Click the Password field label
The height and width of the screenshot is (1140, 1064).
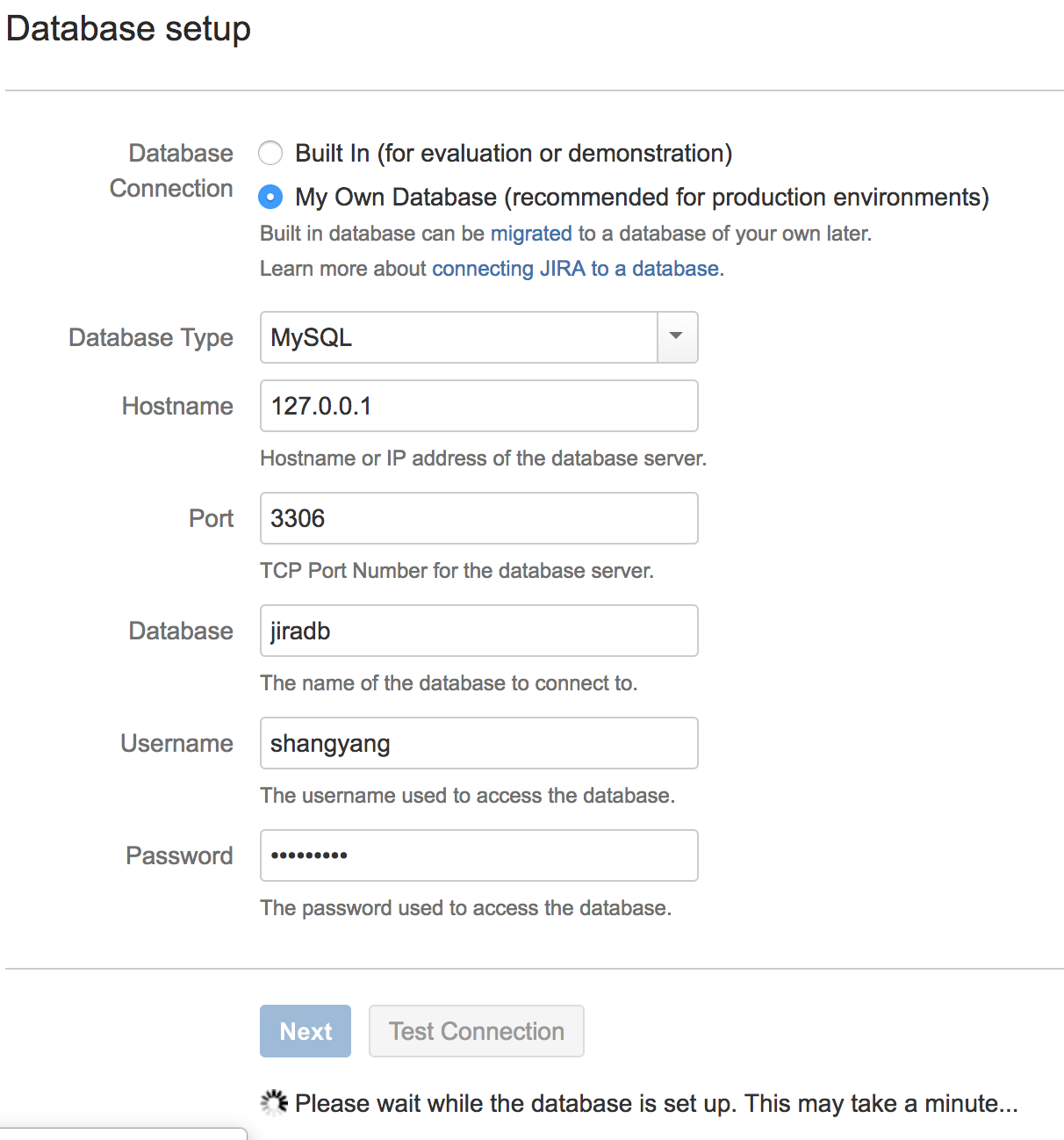pos(179,856)
